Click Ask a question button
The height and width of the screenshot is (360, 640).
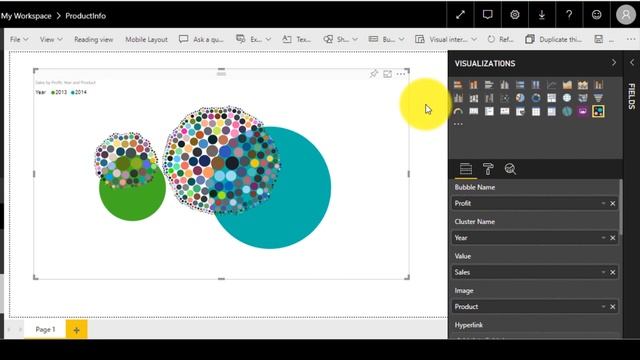201,39
